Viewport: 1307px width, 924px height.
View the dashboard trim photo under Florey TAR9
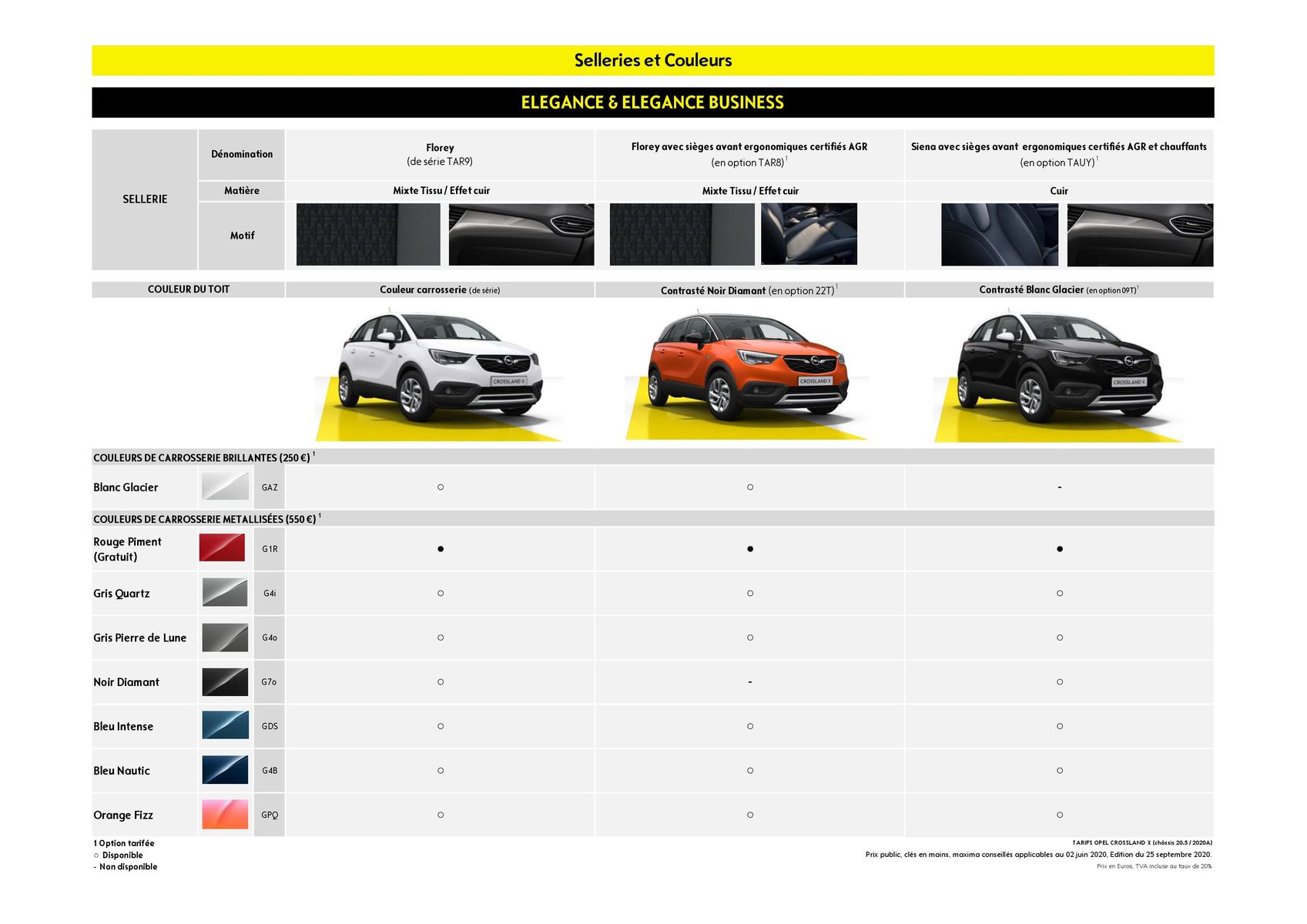[521, 234]
